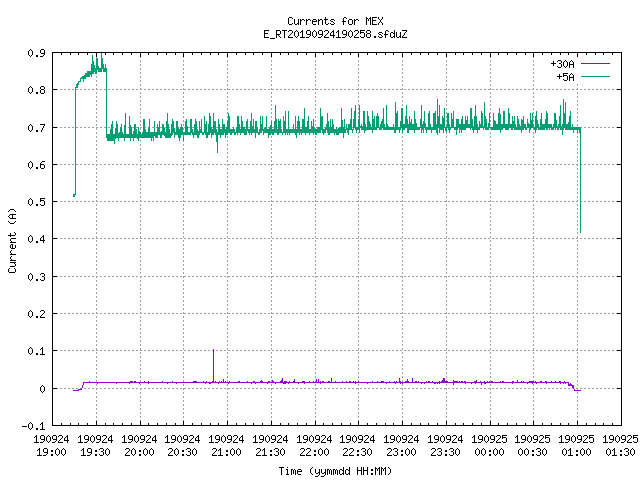Click the 190924 19:00 time tick label
Screen dimensions: 640x480
point(51,445)
